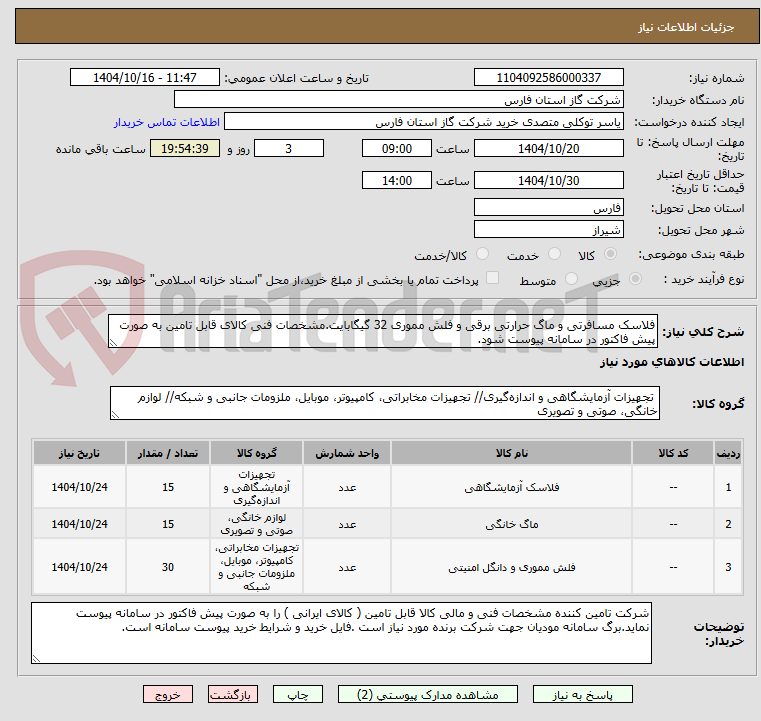Click need date 1404/10/24 in row 1

tap(80, 487)
